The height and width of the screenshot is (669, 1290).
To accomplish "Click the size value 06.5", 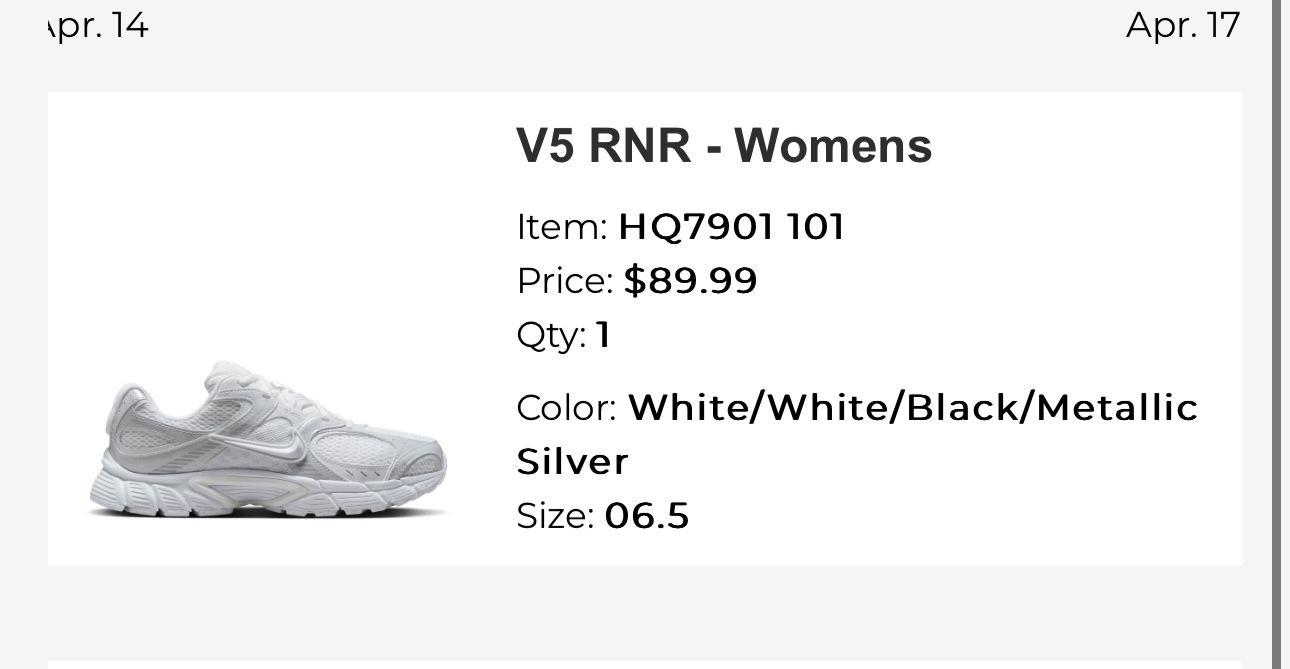I will pos(647,516).
